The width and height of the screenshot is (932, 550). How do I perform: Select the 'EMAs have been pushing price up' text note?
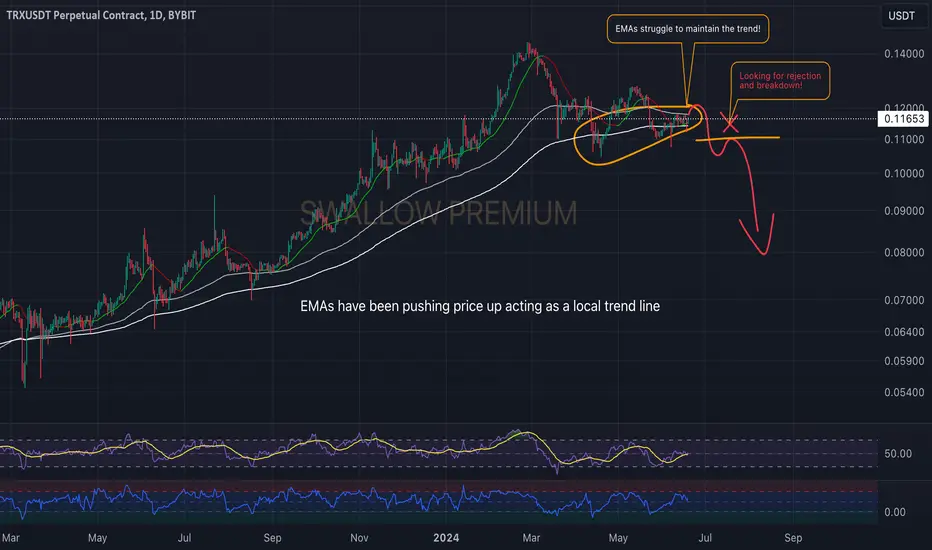pyautogui.click(x=480, y=306)
